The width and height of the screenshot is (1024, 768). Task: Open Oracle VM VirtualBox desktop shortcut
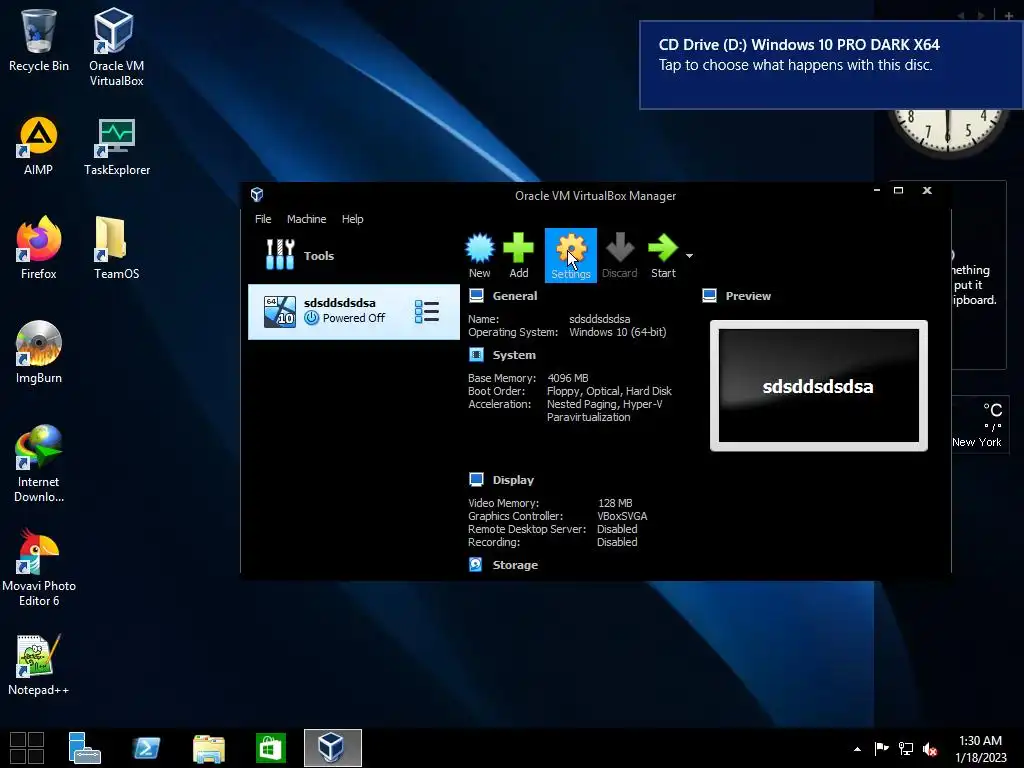(116, 47)
